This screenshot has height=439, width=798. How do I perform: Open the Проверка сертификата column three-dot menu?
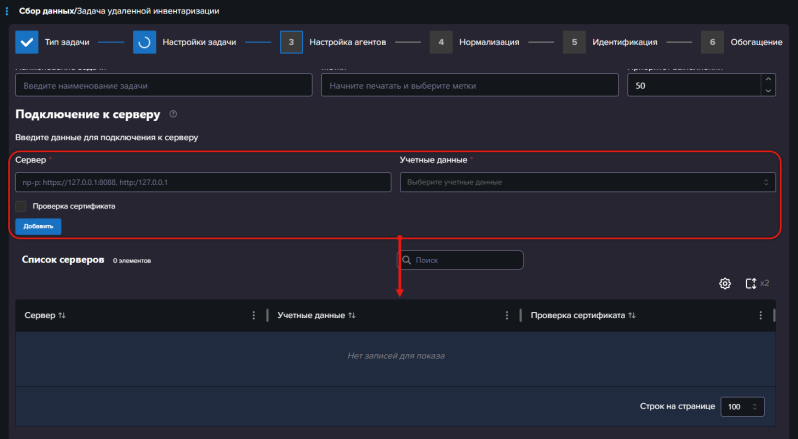[x=762, y=315]
